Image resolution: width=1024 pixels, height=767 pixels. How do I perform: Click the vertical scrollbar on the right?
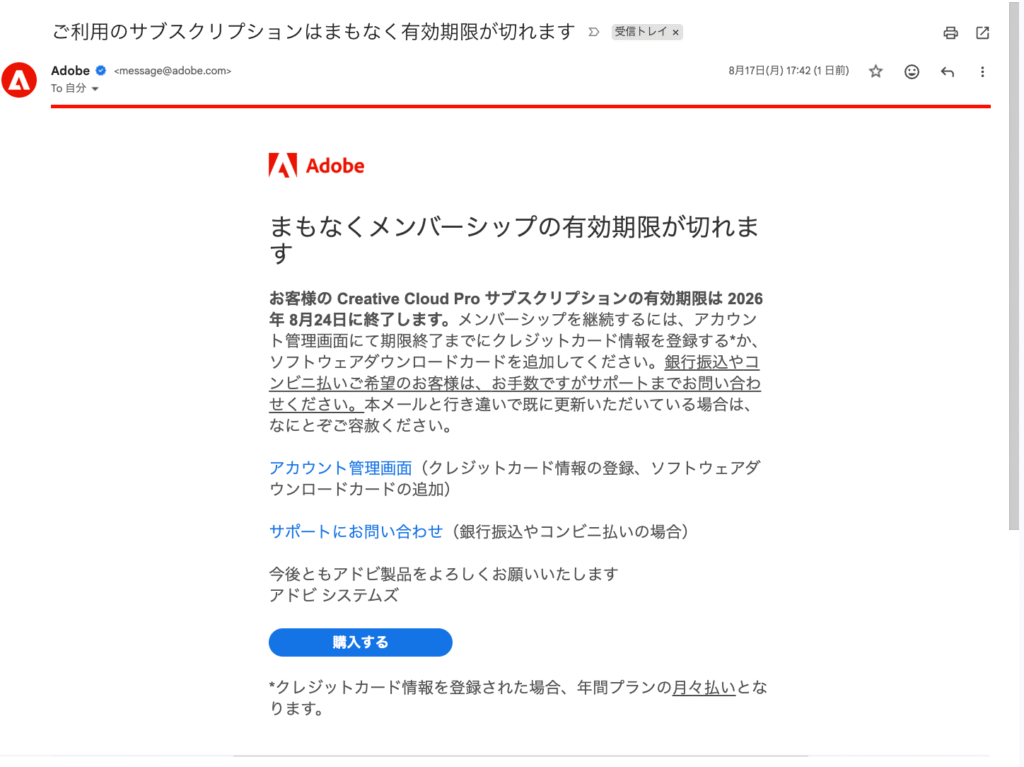[1014, 266]
